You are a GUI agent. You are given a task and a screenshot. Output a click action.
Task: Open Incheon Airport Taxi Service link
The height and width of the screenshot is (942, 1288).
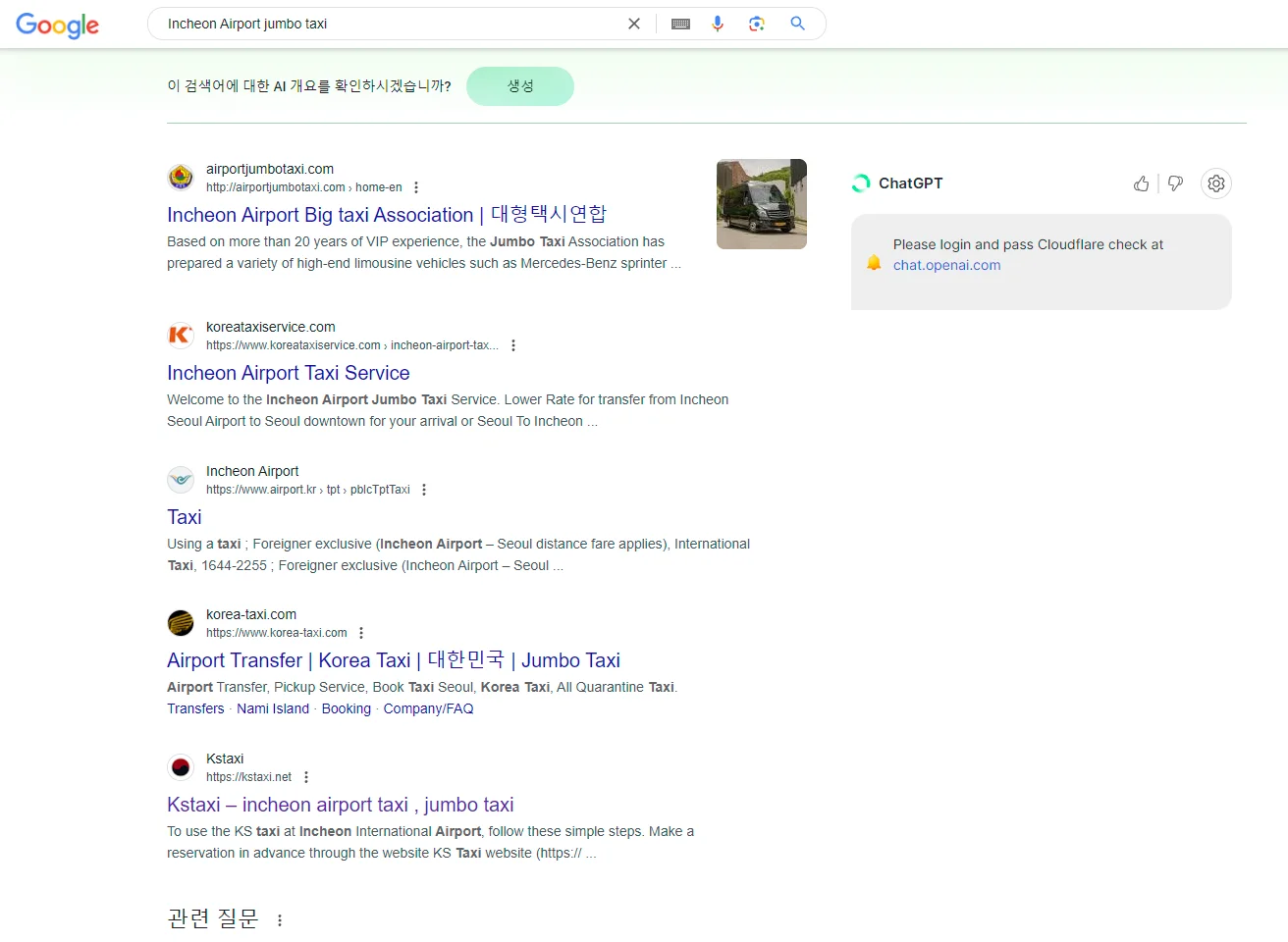[x=289, y=373]
